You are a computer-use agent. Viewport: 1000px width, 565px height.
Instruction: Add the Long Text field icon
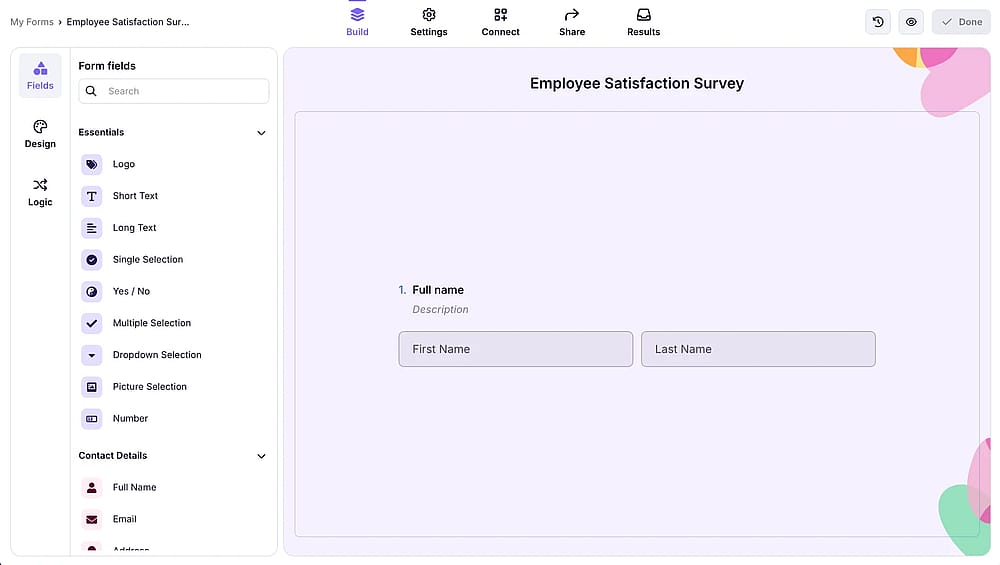(x=92, y=228)
